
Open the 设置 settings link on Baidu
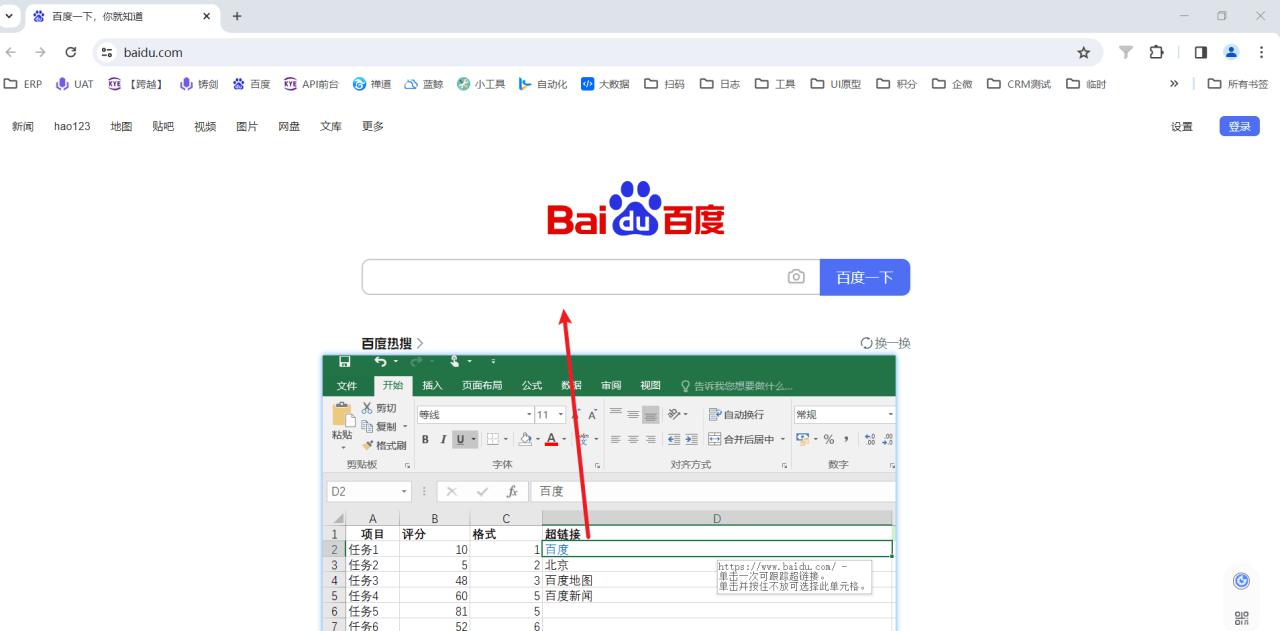1182,126
